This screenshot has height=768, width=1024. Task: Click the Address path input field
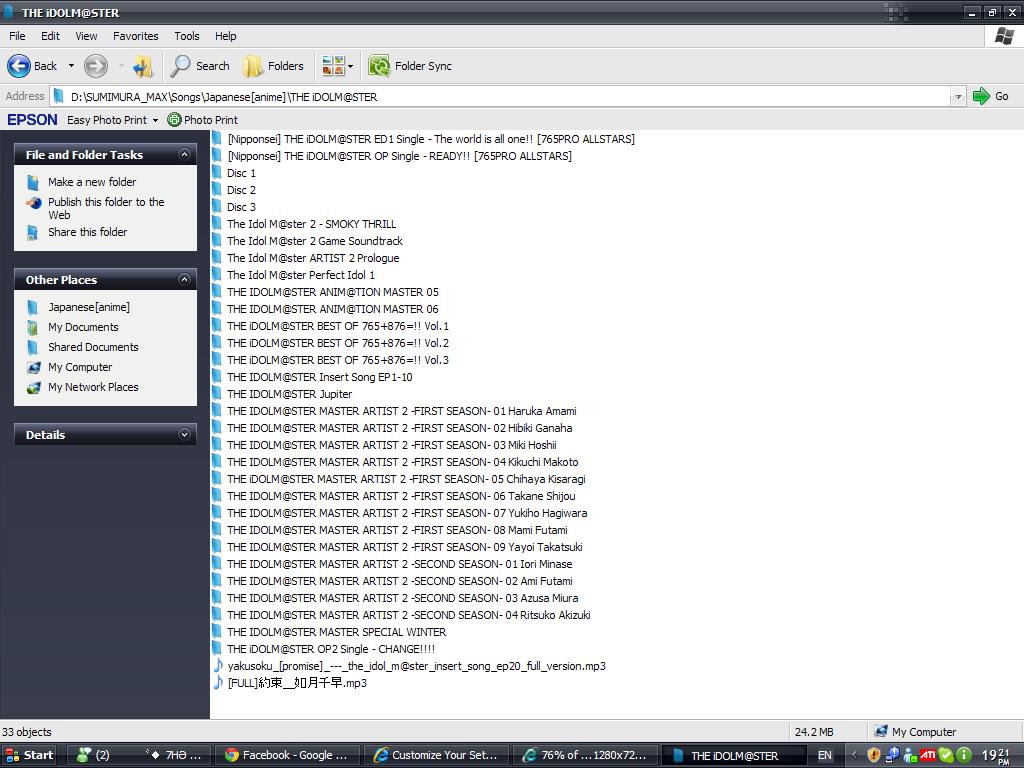500,97
